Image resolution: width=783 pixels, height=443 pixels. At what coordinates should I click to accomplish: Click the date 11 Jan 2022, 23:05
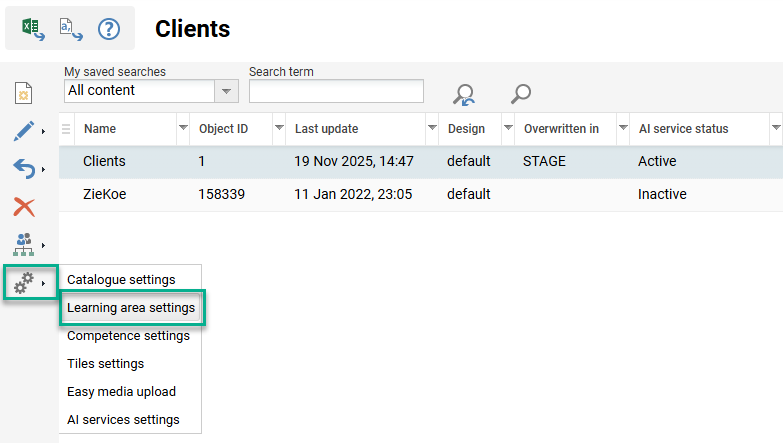point(353,194)
